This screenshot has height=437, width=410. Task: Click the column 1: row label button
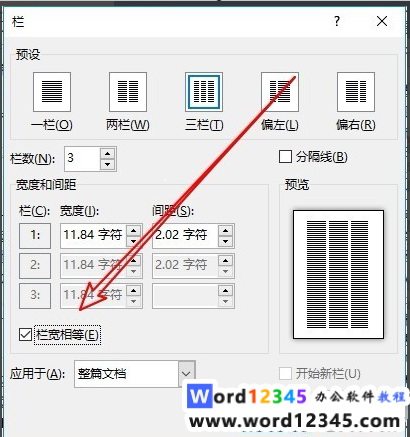coord(35,236)
